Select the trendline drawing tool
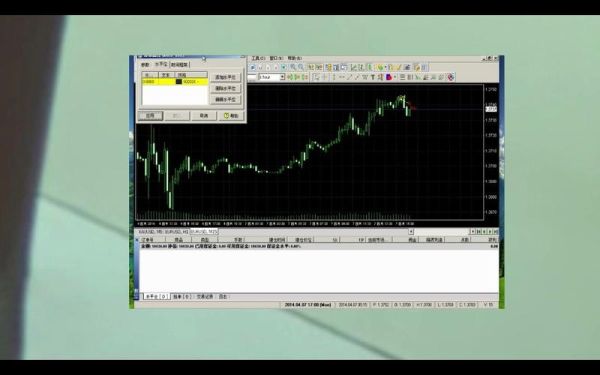 tap(349, 77)
